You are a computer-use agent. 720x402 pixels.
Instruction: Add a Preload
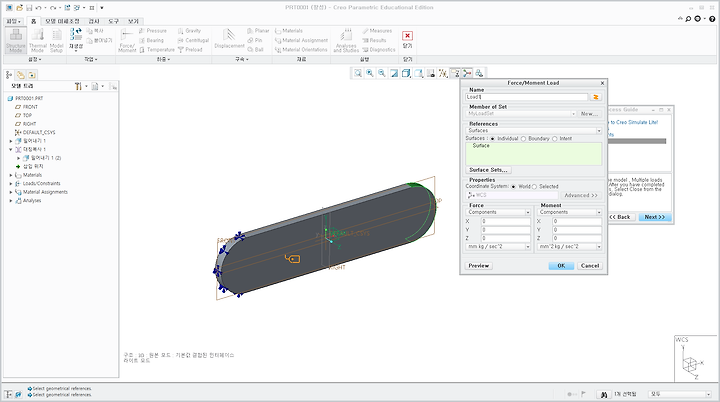[x=190, y=50]
